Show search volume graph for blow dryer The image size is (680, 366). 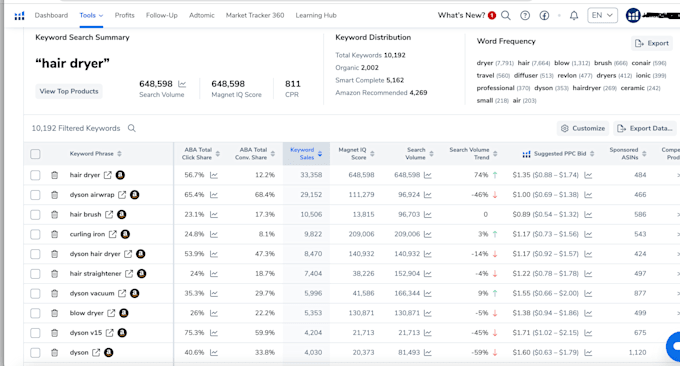tap(428, 313)
